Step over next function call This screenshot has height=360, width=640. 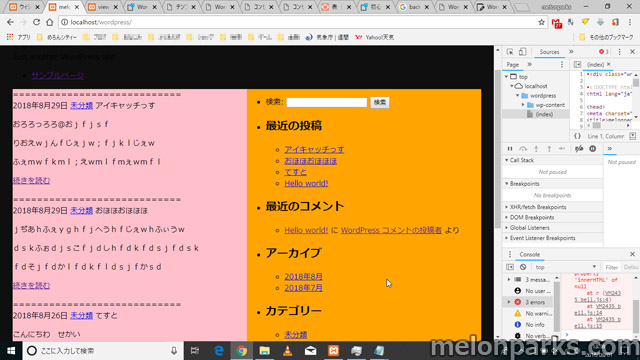click(523, 149)
